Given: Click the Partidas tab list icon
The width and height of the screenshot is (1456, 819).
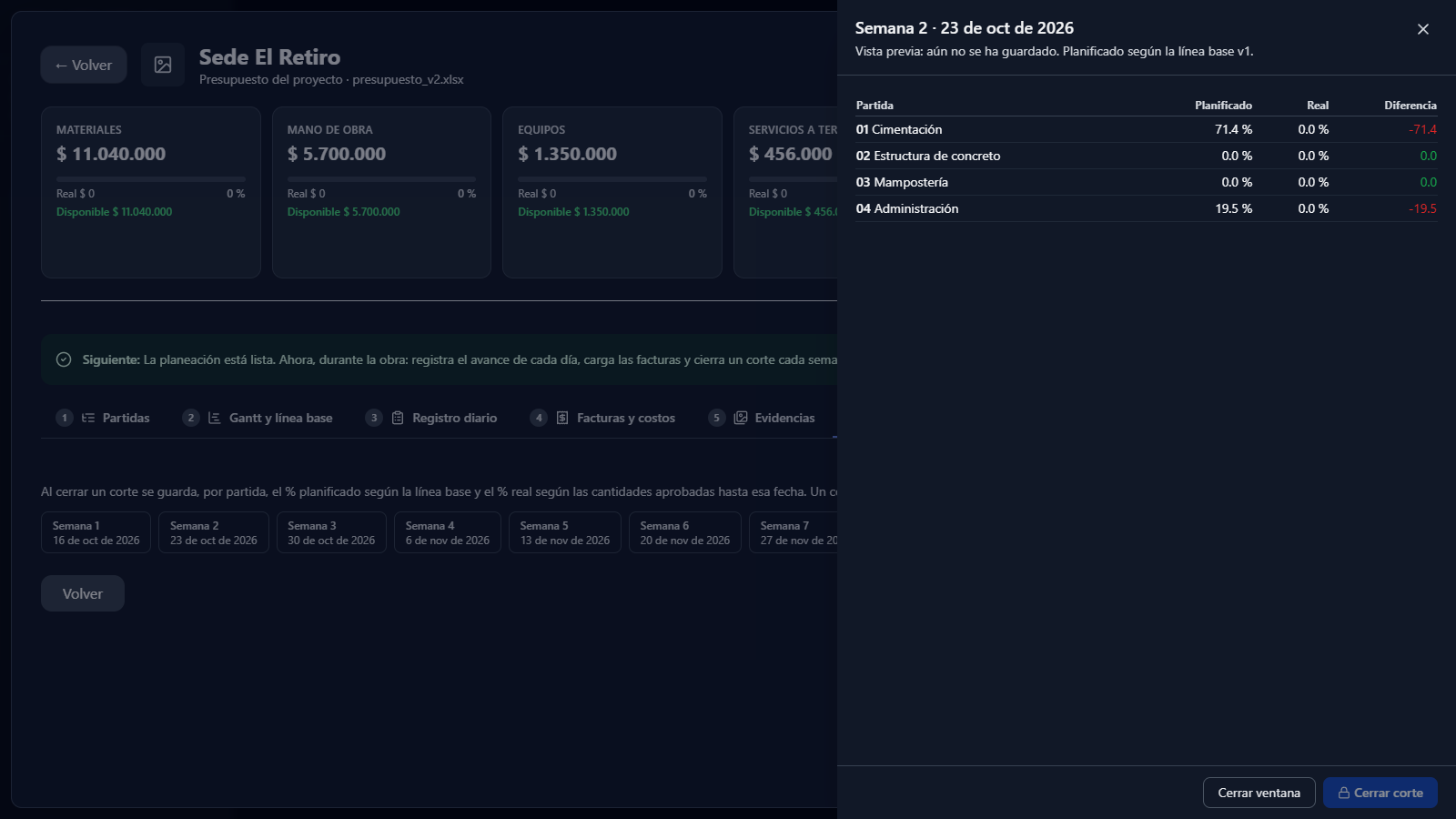Looking at the screenshot, I should click(88, 418).
